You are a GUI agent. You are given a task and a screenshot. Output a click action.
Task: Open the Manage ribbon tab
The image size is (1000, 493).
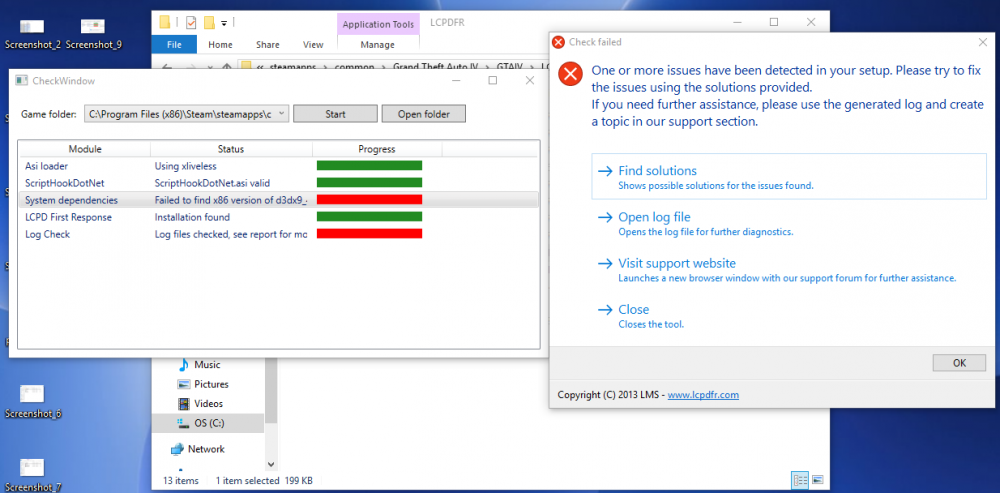tap(378, 45)
